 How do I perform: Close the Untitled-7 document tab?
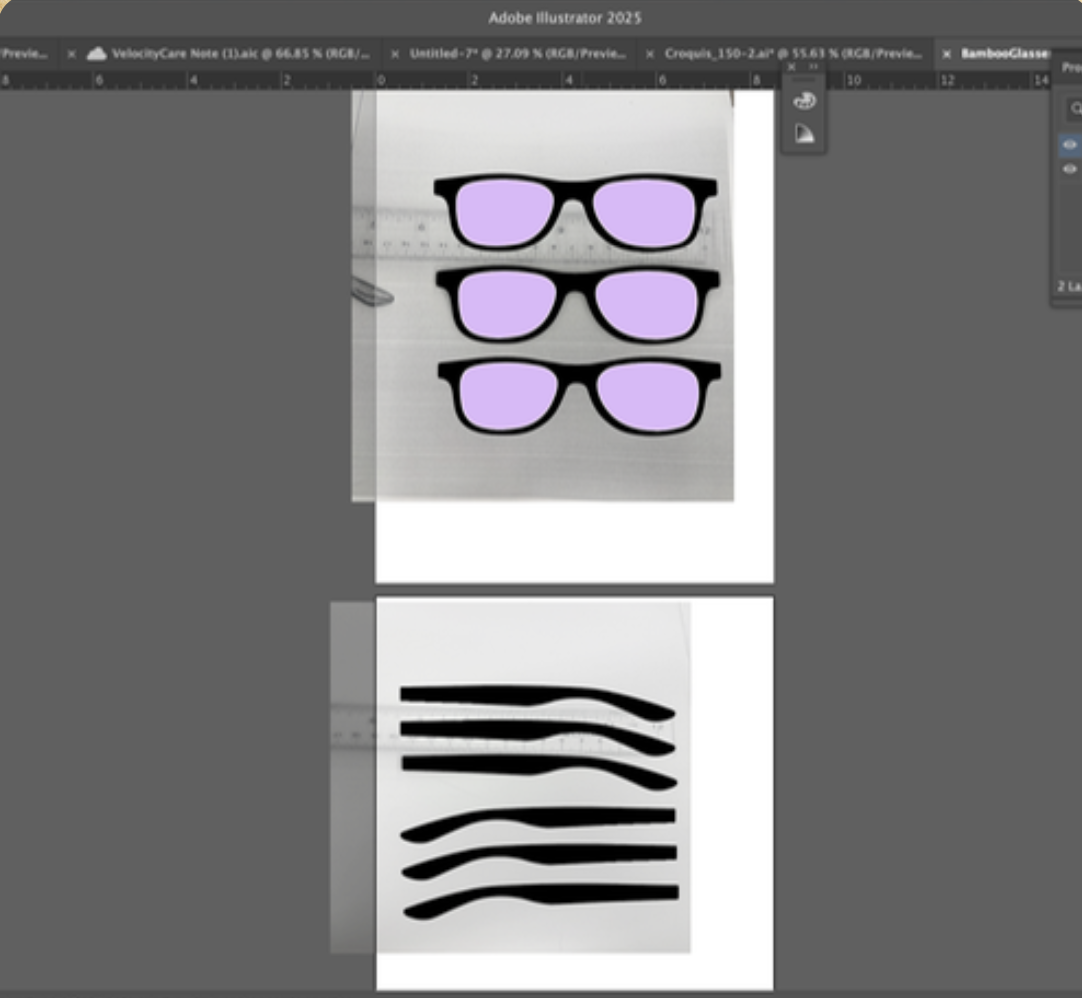[395, 53]
